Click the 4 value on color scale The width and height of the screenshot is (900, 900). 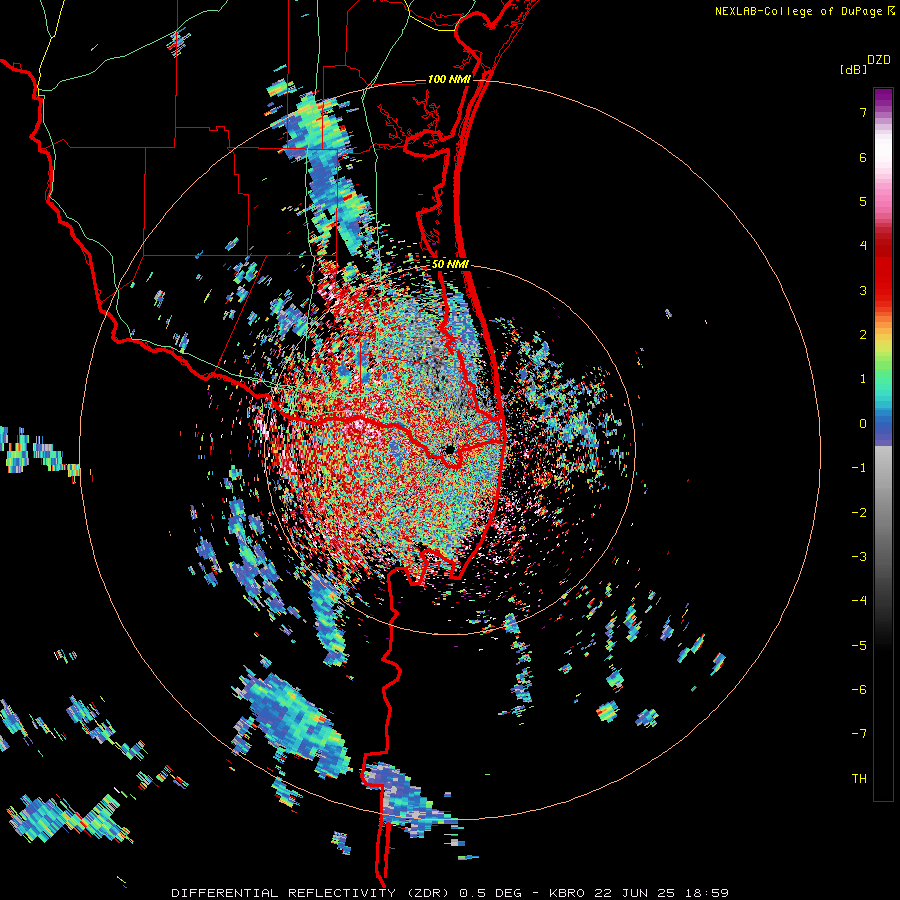pos(863,246)
